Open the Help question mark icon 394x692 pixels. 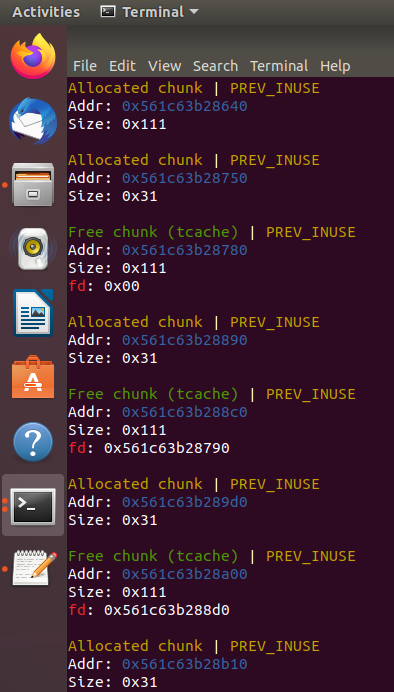click(x=33, y=441)
